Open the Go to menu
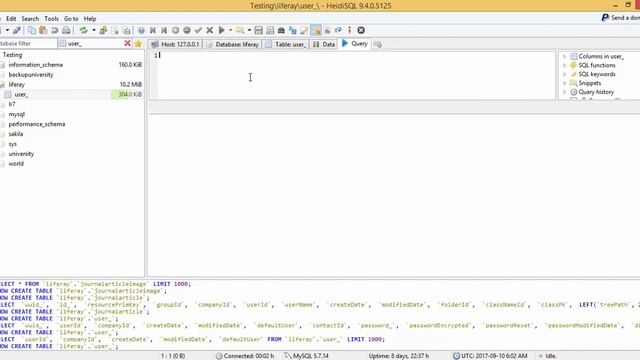Viewport: 640px width, 360px height. click(71, 19)
